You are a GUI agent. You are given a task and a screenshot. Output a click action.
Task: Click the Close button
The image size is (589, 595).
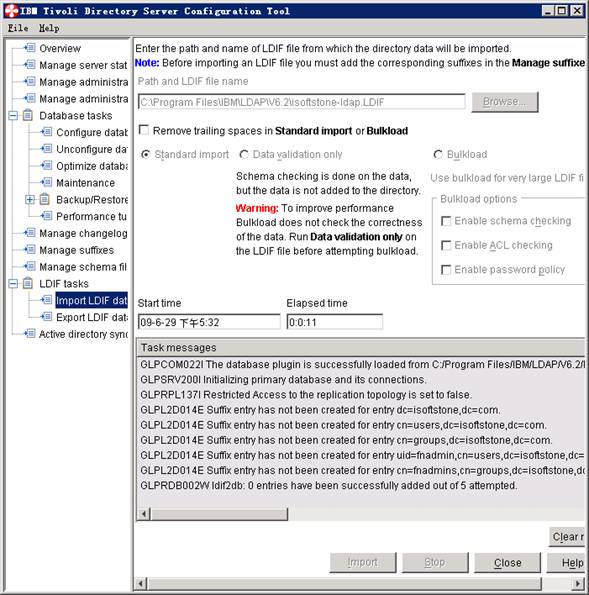pos(507,563)
